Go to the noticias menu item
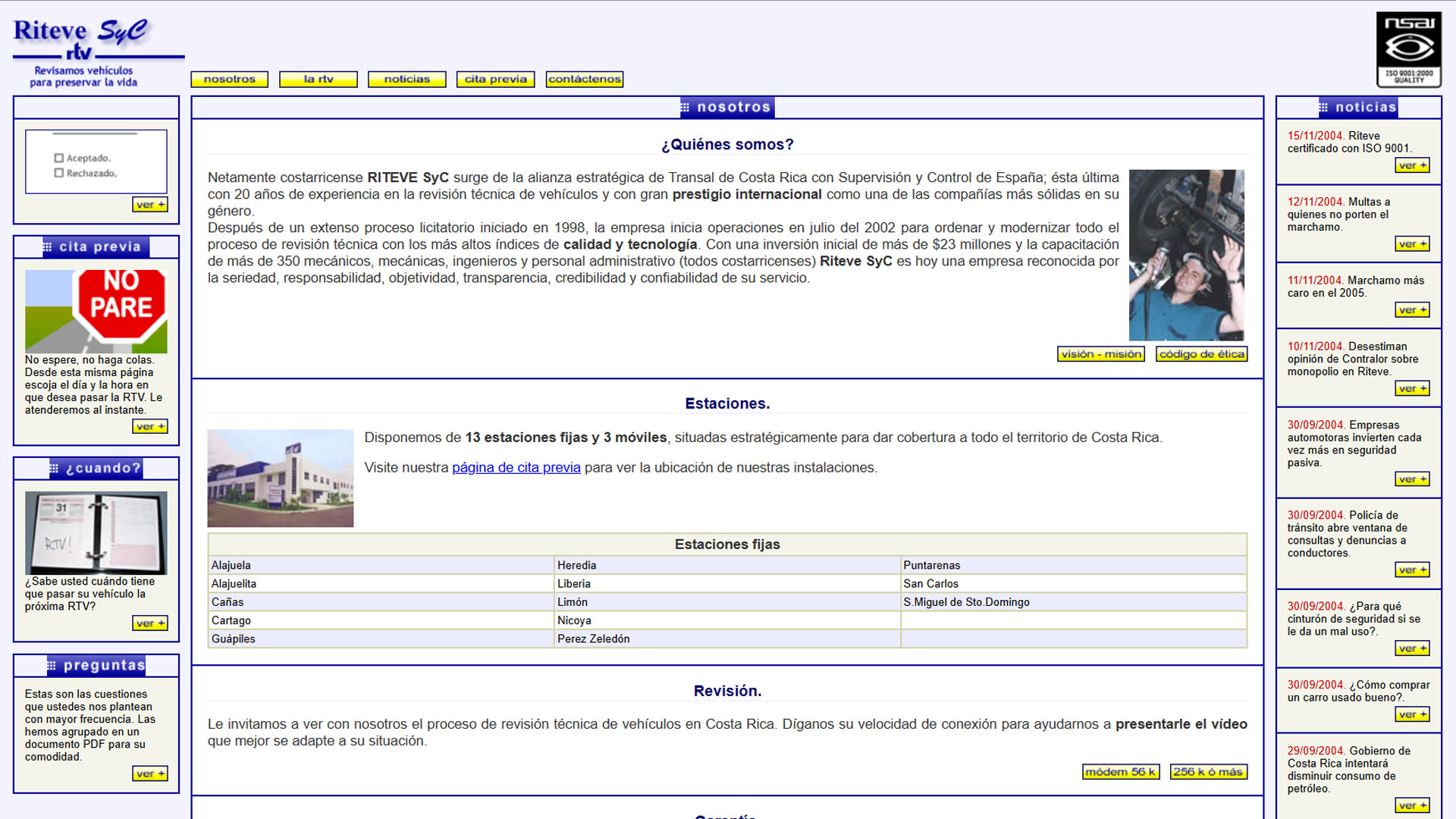This screenshot has height=819, width=1456. coord(406,80)
